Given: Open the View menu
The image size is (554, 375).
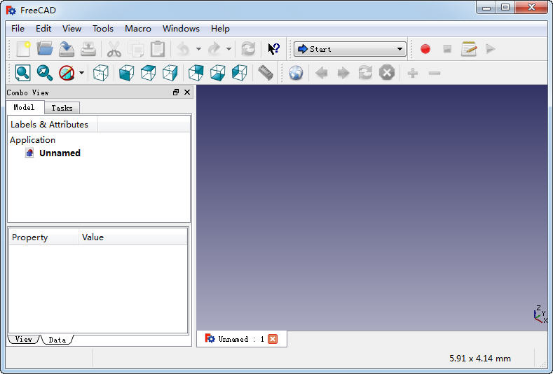Looking at the screenshot, I should tap(72, 29).
